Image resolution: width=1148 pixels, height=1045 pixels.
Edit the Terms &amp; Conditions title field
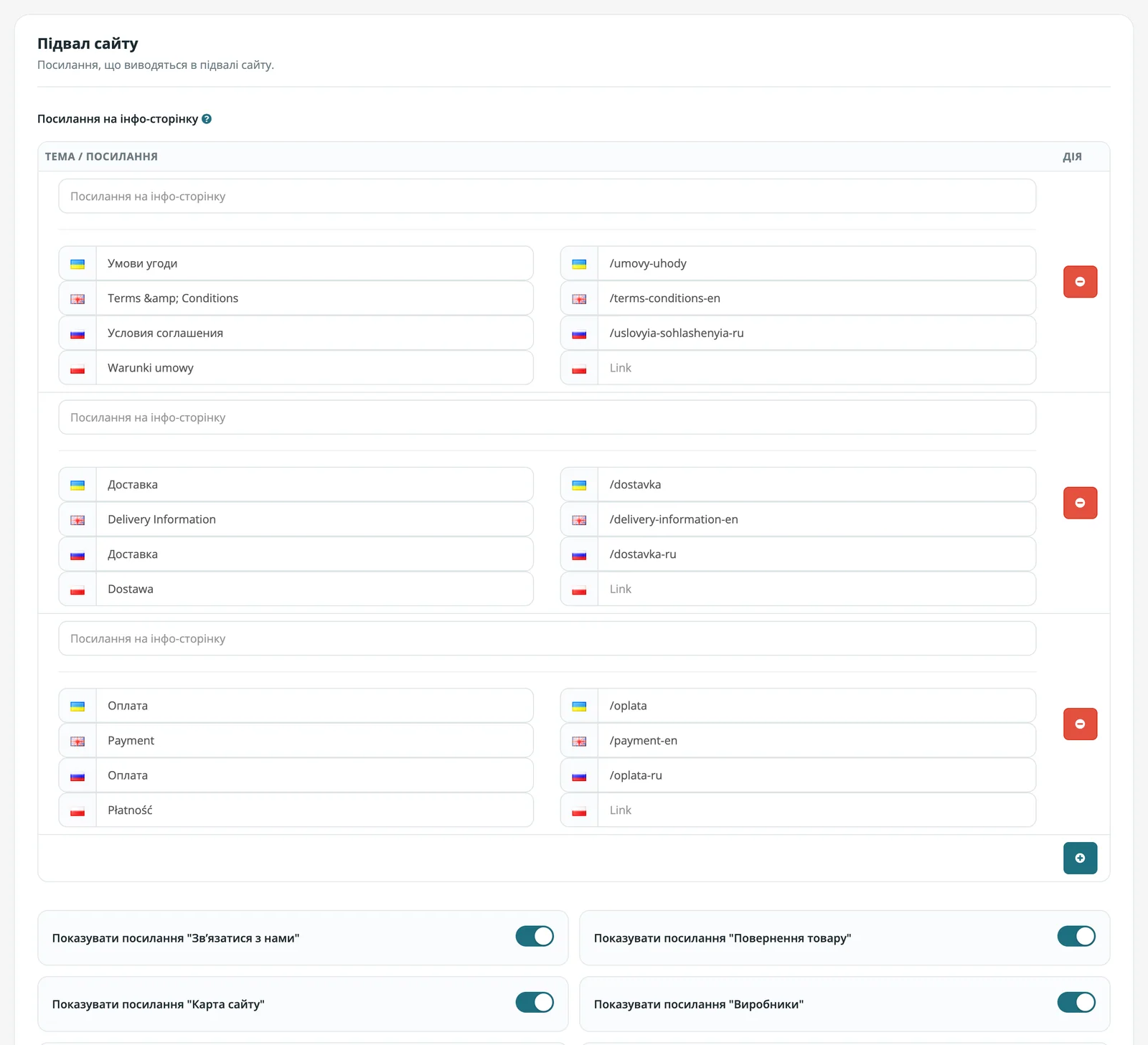[314, 298]
